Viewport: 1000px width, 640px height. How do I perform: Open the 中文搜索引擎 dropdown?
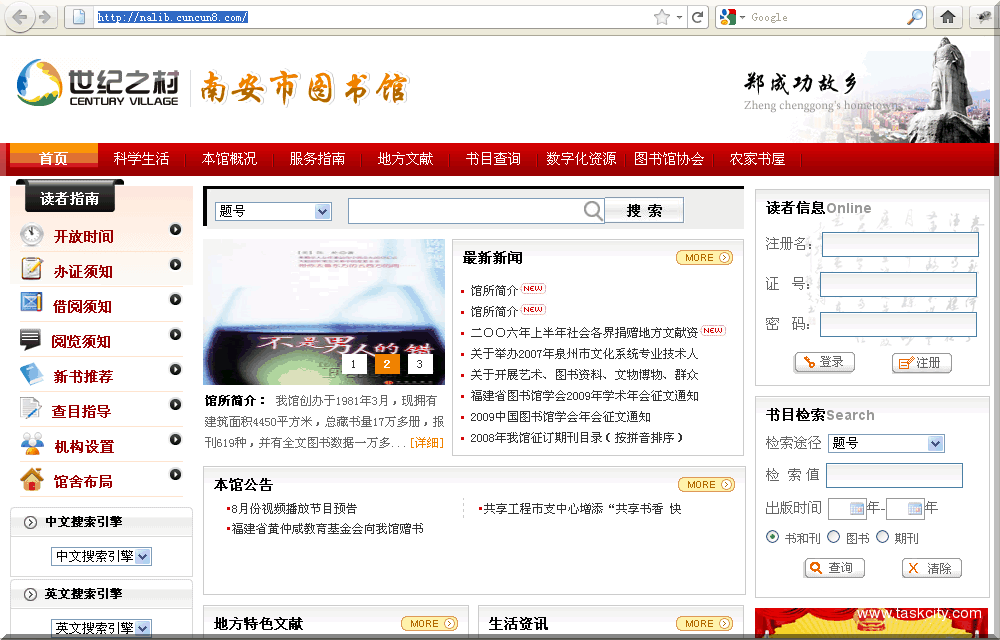(x=103, y=556)
